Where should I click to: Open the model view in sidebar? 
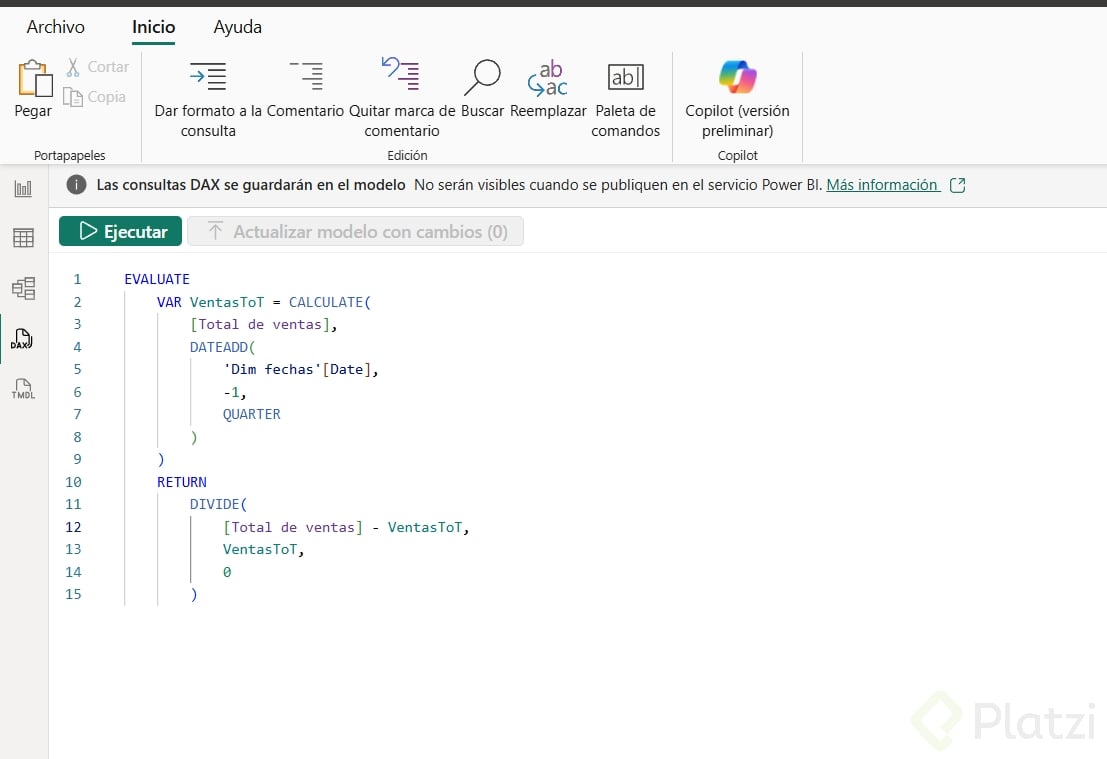point(23,289)
